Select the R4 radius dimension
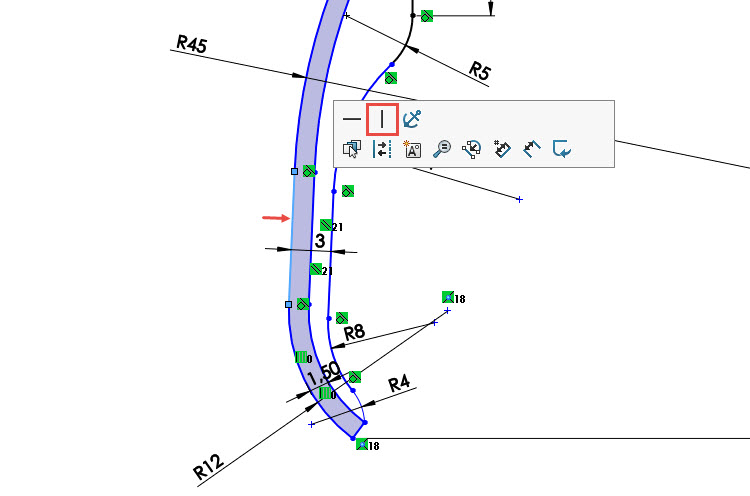This screenshot has width=750, height=496. click(400, 382)
